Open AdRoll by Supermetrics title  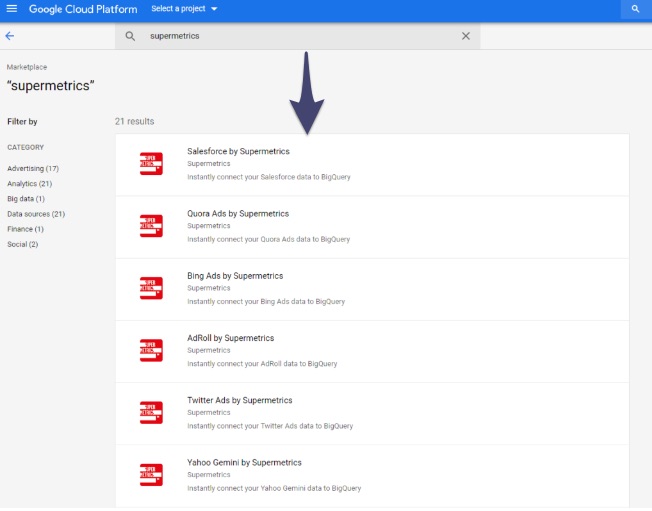point(230,338)
